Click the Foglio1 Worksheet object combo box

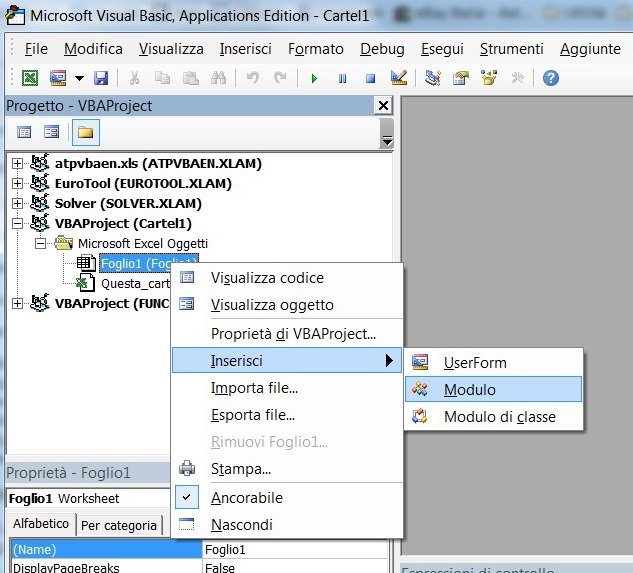tap(89, 498)
